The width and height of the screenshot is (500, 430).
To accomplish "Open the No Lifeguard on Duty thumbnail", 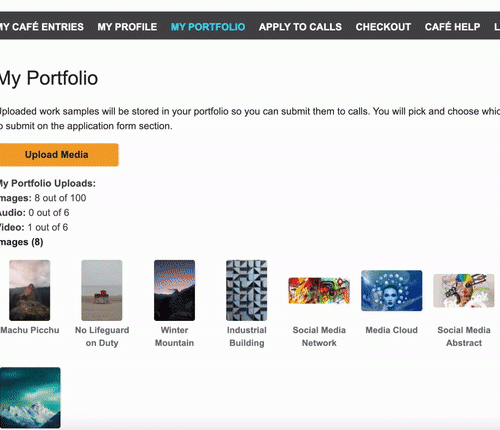I will click(x=102, y=290).
